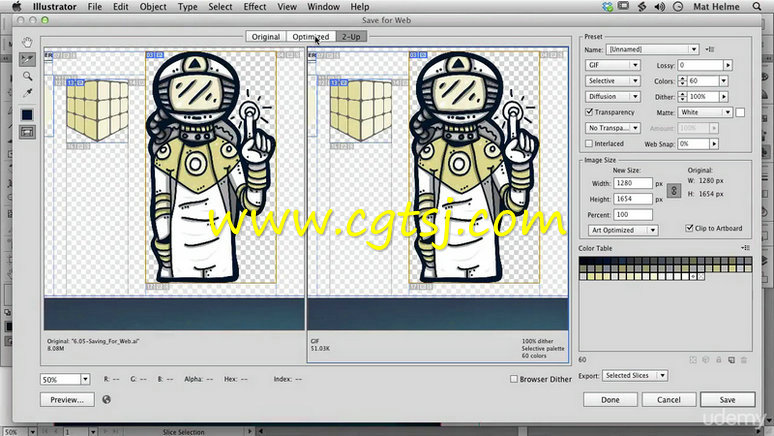Click the web-shift cube icon in Color Table
Image resolution: width=774 pixels, height=436 pixels.
(x=706, y=360)
